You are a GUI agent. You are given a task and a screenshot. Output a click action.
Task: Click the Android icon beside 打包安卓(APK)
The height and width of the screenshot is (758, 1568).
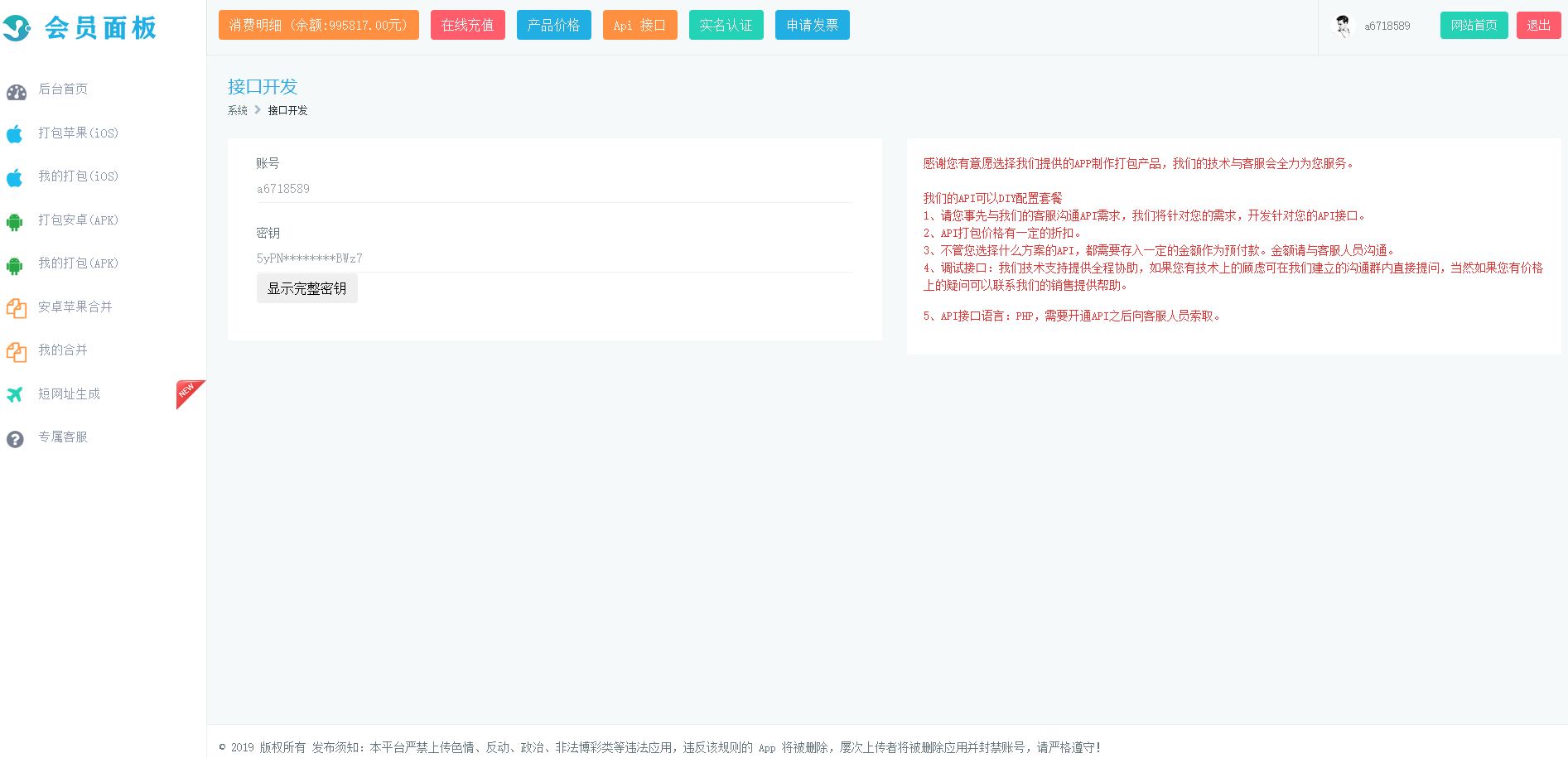click(15, 221)
